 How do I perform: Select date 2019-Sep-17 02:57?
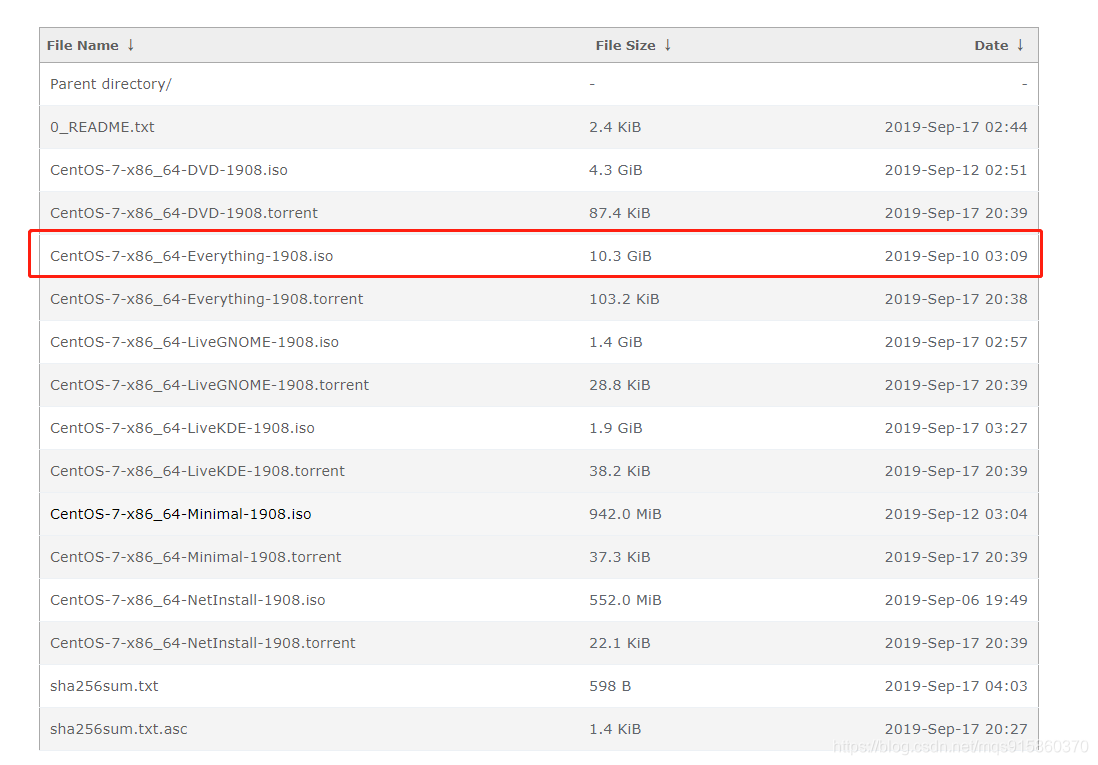956,343
